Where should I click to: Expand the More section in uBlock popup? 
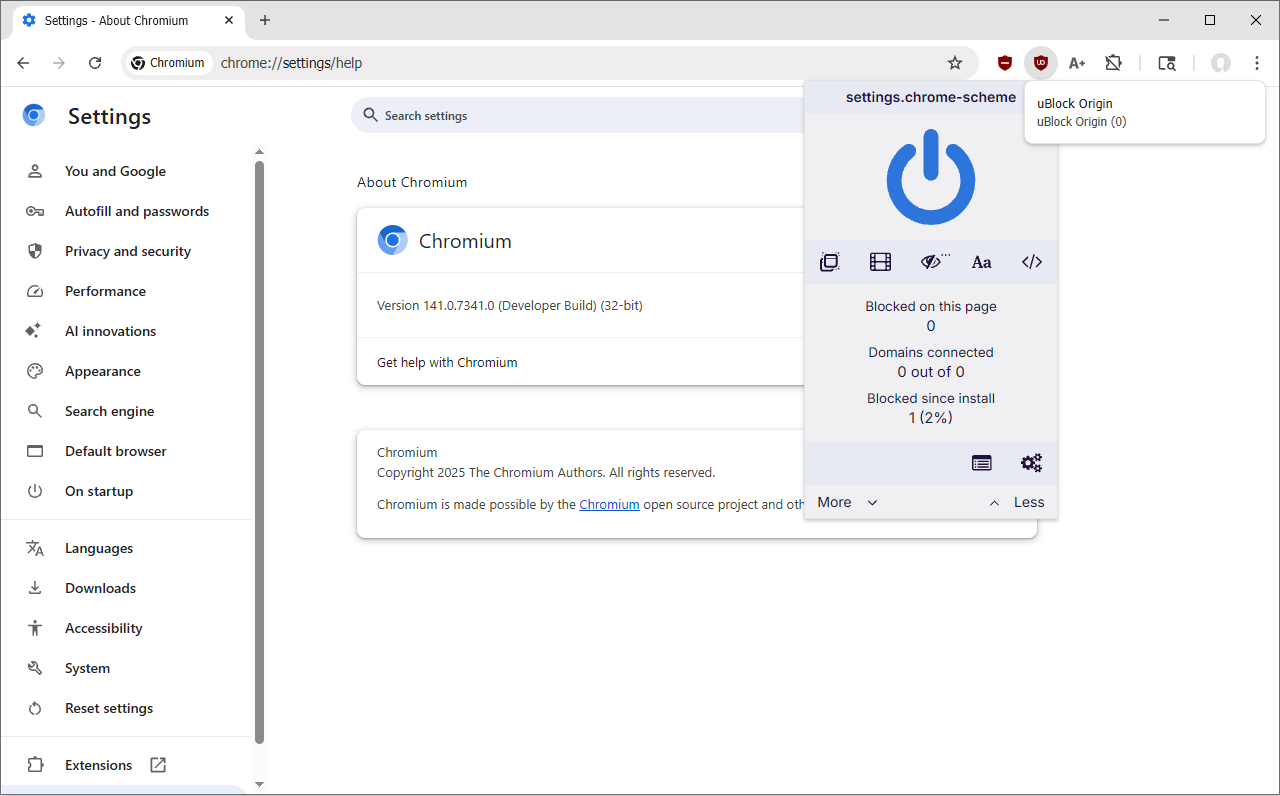click(847, 502)
